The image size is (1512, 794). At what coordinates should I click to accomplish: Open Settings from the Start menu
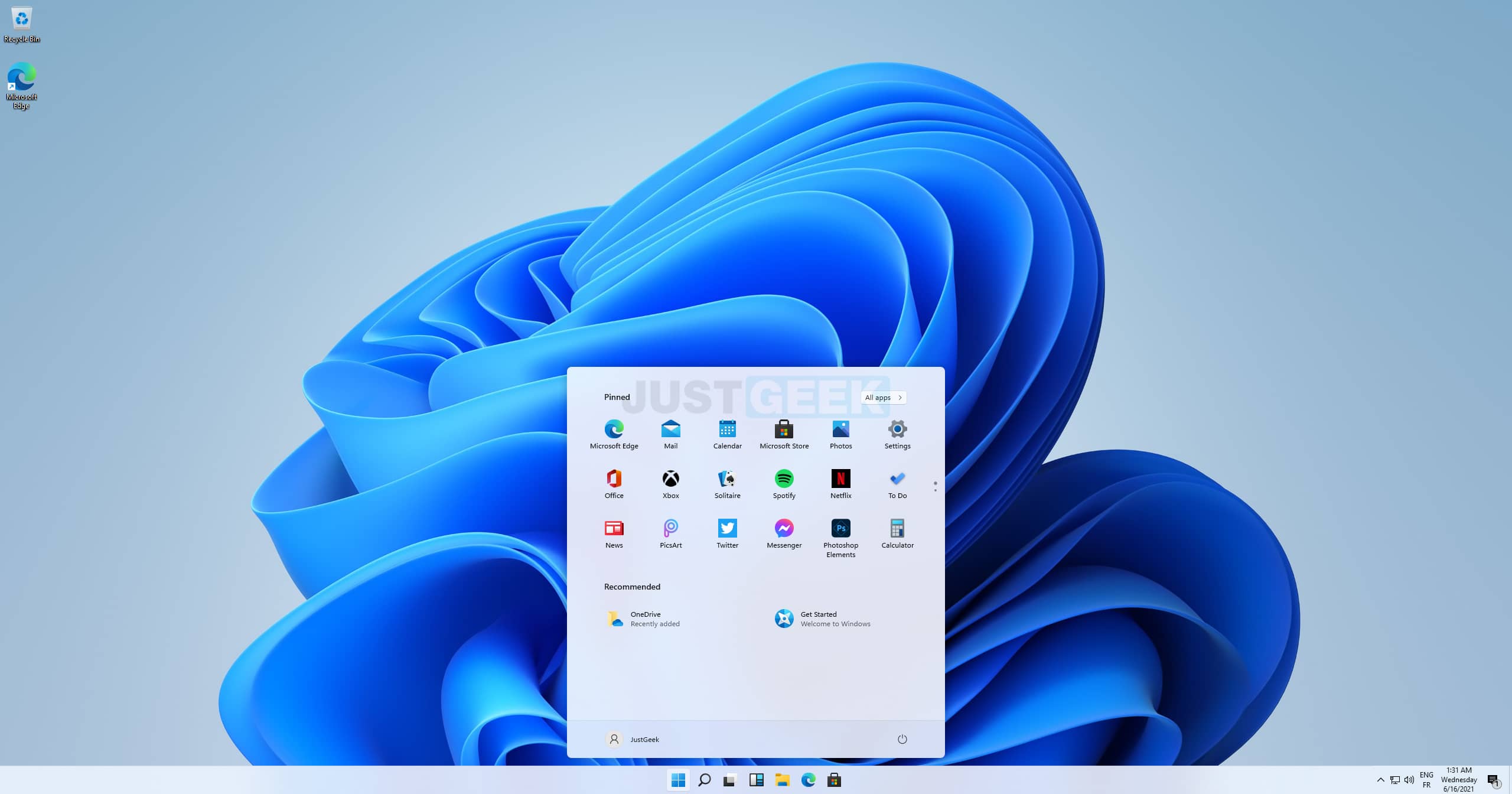(897, 434)
